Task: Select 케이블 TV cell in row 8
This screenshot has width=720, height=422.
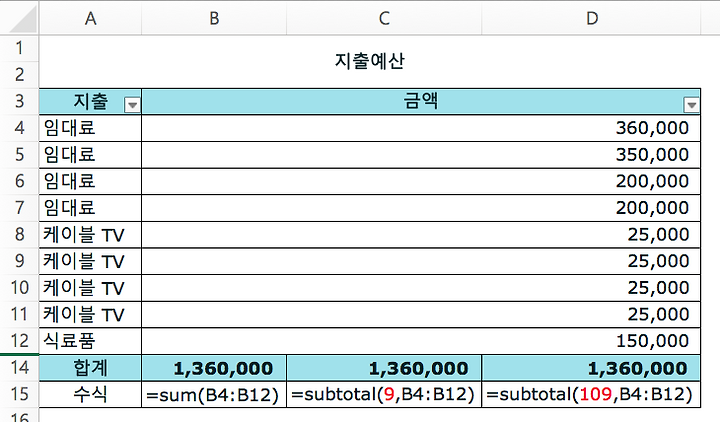Action: (90, 234)
